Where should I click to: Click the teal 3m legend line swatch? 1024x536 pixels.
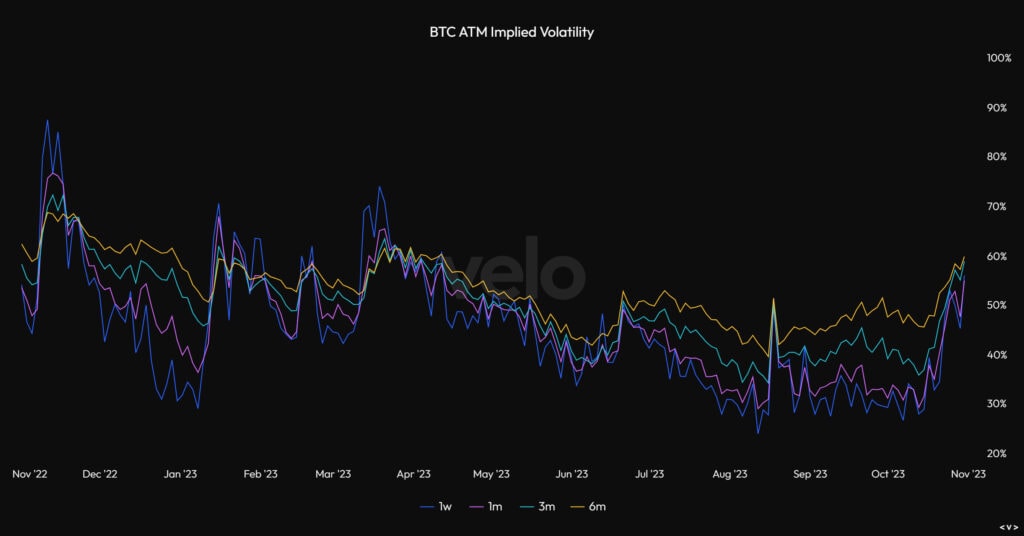[528, 507]
